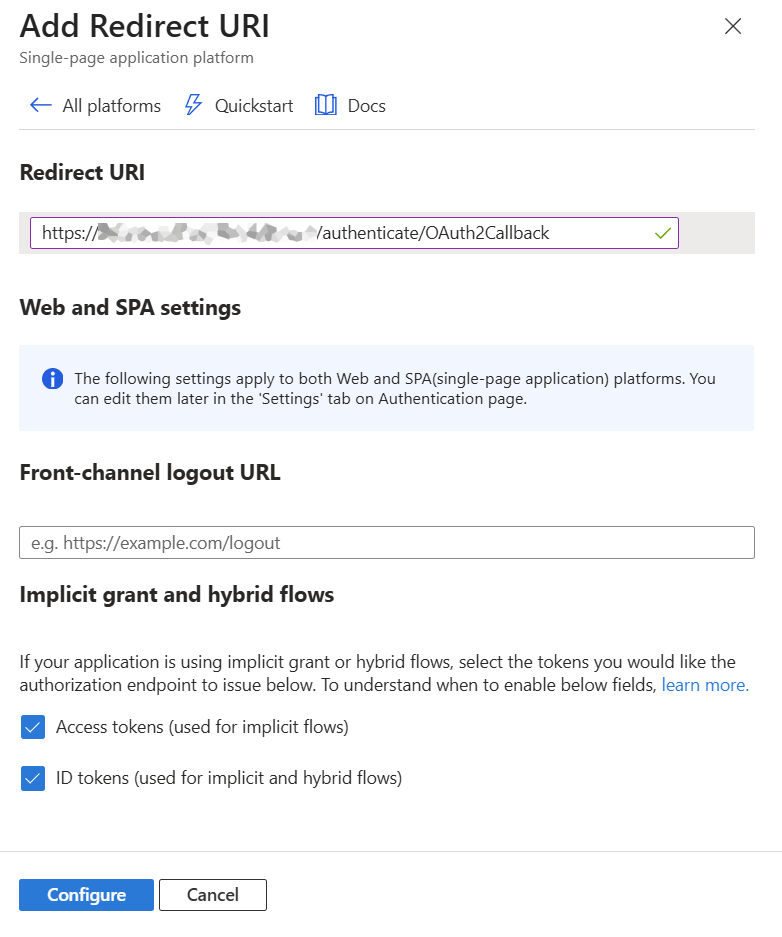Click the green validation checkmark in Redirect URI
This screenshot has height=937, width=782.
[x=662, y=233]
